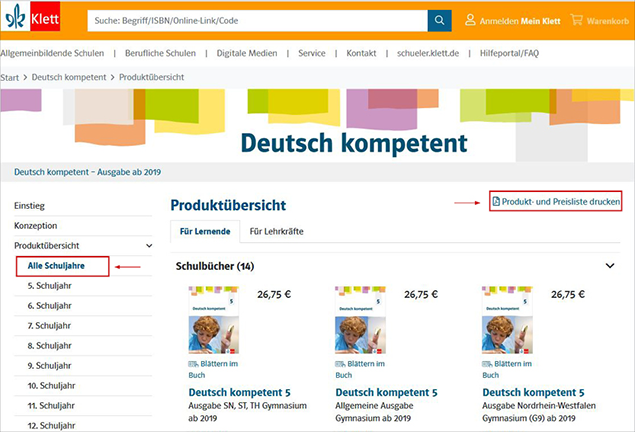Click the Deutsch kompetent banner title
Screen dimensions: 635x432
coord(354,143)
